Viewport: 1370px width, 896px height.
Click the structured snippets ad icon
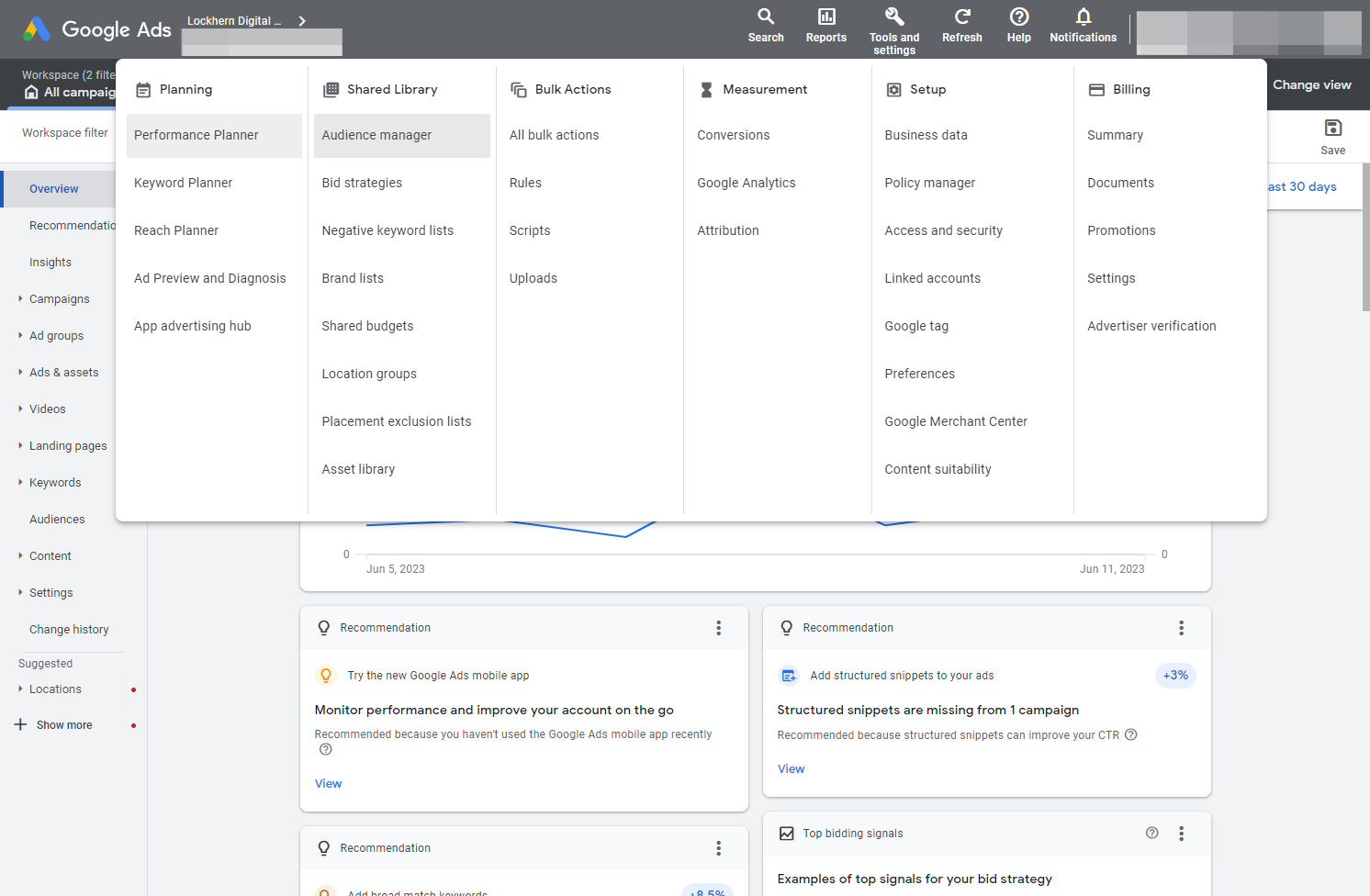[x=789, y=676]
